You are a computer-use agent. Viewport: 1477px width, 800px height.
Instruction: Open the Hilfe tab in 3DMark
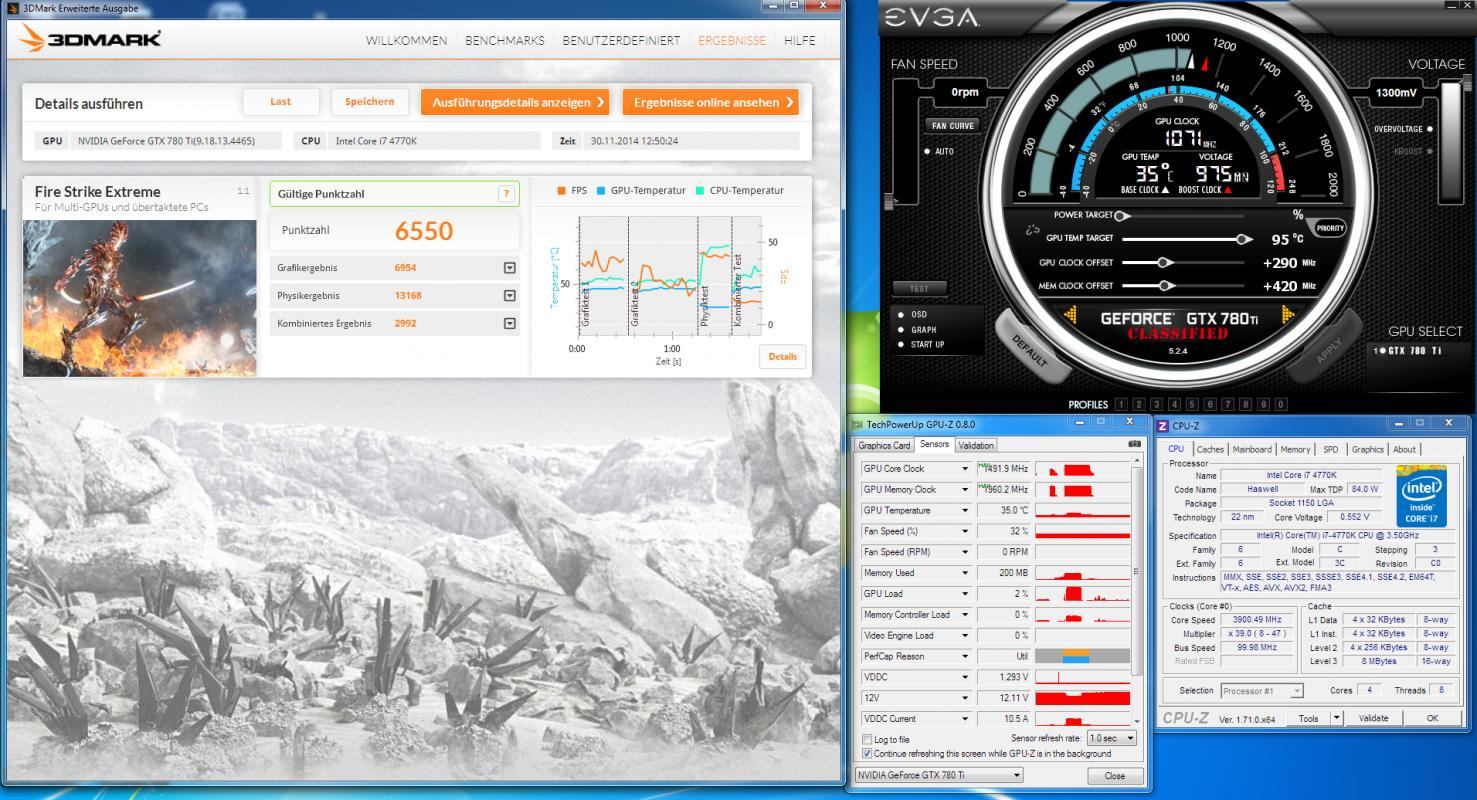tap(800, 41)
